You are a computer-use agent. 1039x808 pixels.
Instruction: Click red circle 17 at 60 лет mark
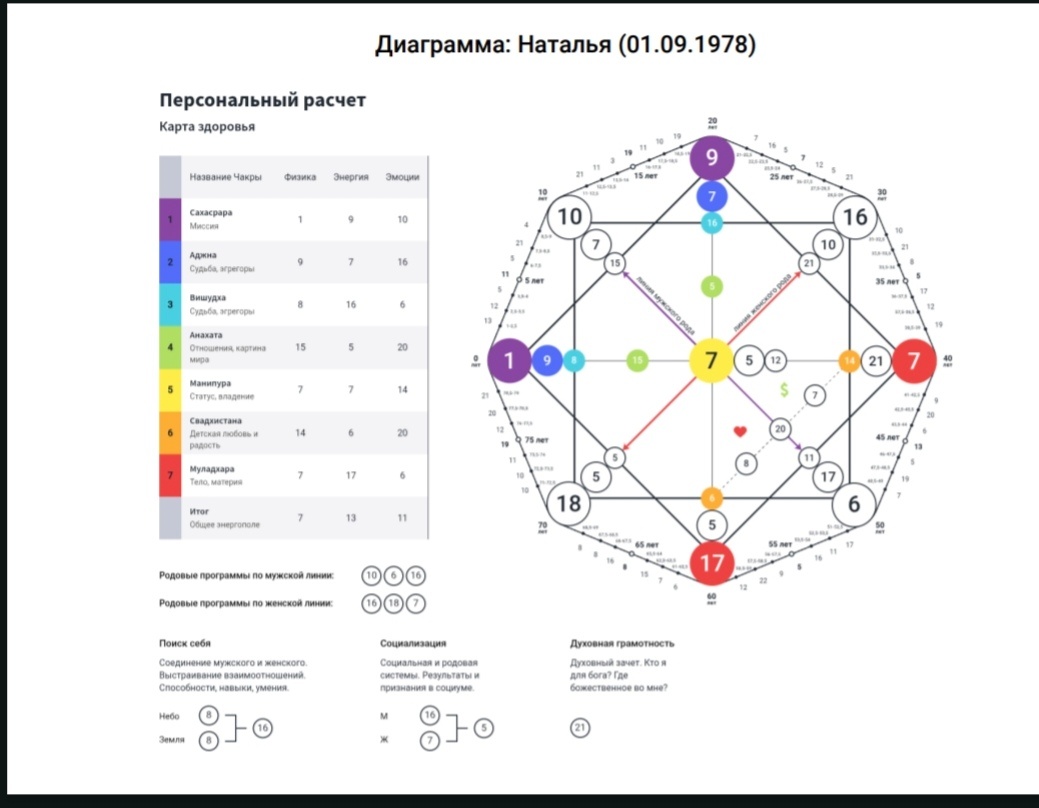tap(712, 563)
